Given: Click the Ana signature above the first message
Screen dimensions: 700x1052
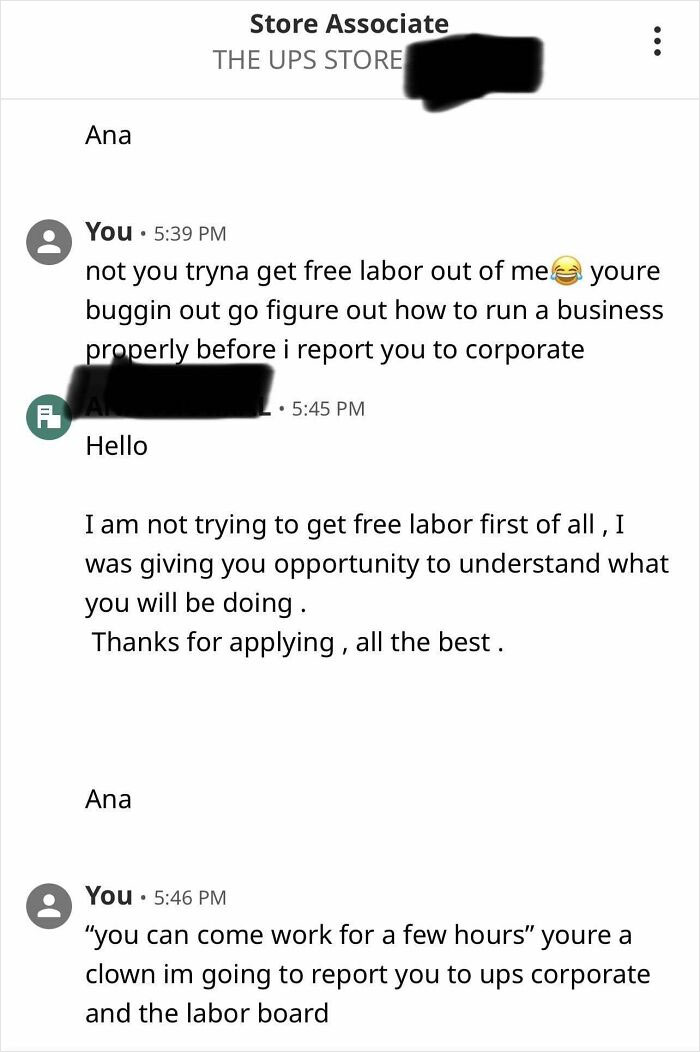Looking at the screenshot, I should point(108,134).
